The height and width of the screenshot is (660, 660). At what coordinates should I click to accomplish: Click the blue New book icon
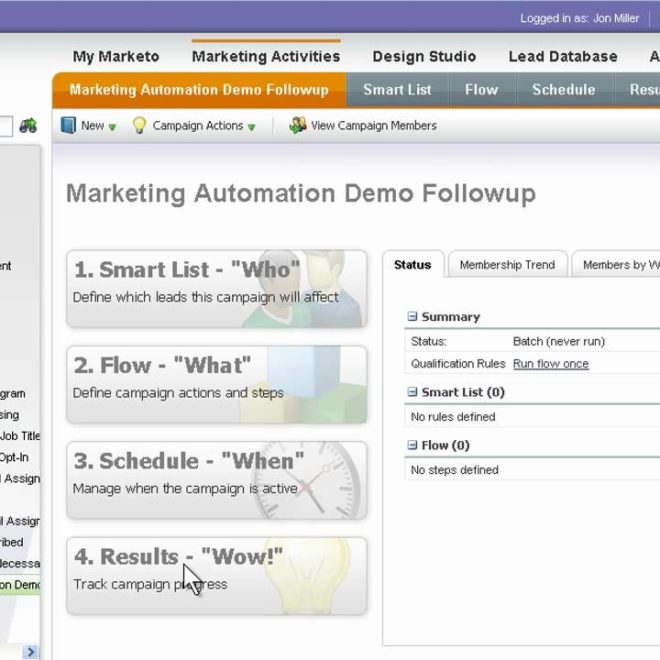click(68, 125)
